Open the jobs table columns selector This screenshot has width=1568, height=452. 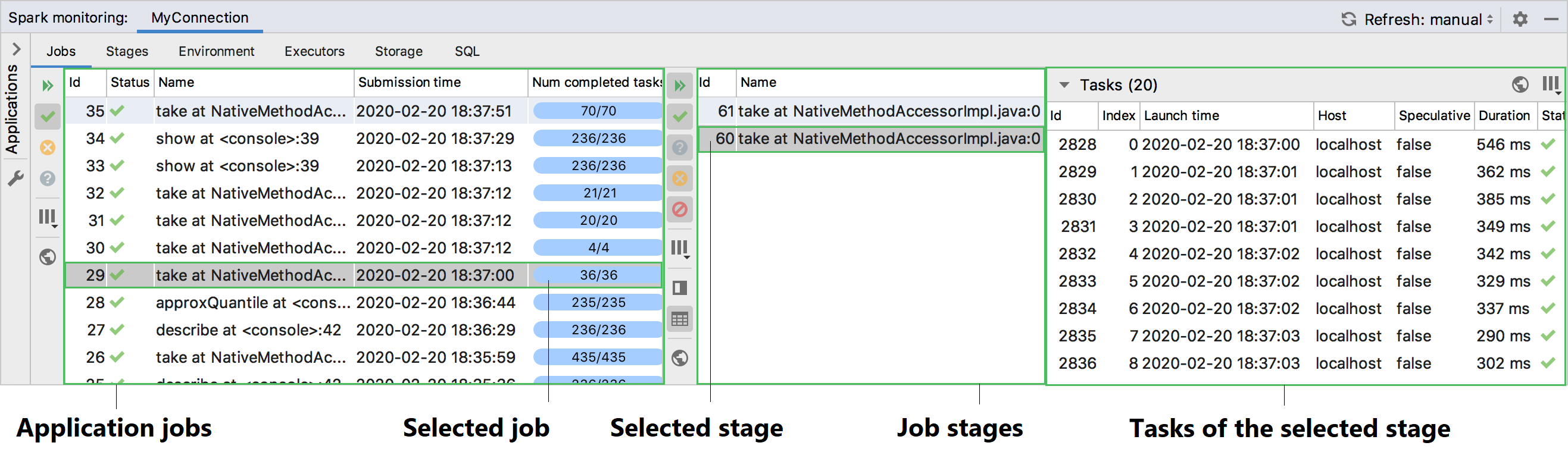(x=48, y=218)
